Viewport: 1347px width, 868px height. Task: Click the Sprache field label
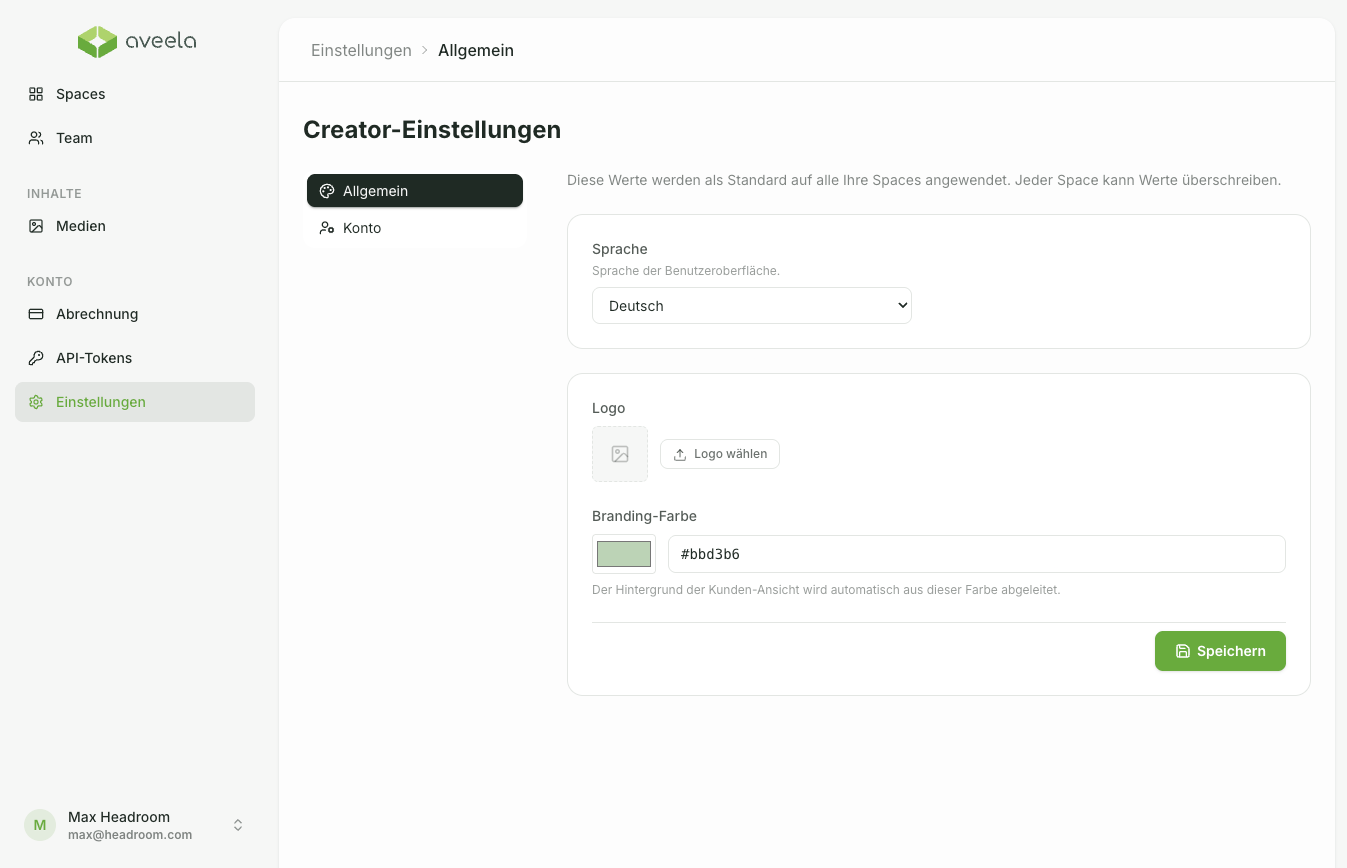tap(620, 249)
